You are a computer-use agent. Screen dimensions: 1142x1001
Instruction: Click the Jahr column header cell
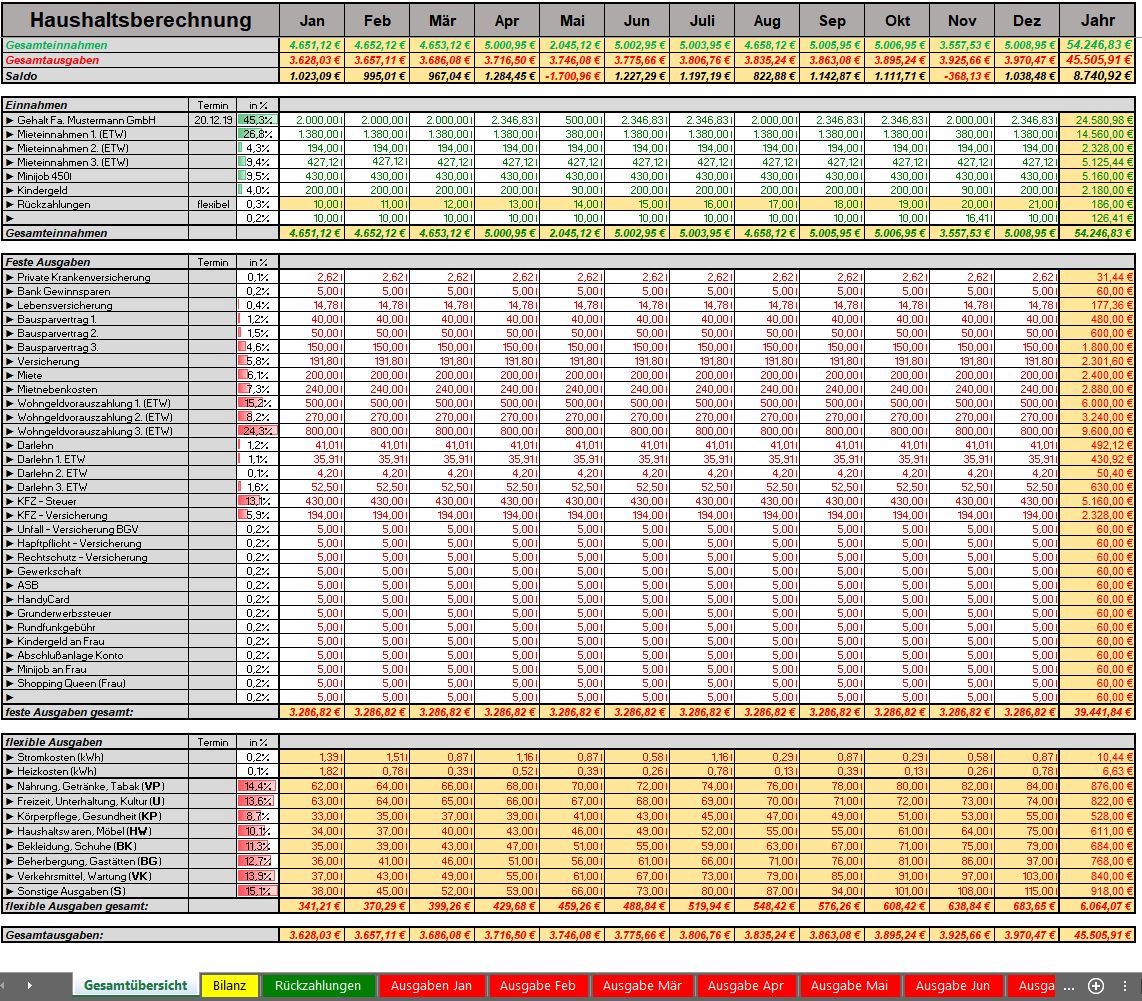click(1097, 20)
